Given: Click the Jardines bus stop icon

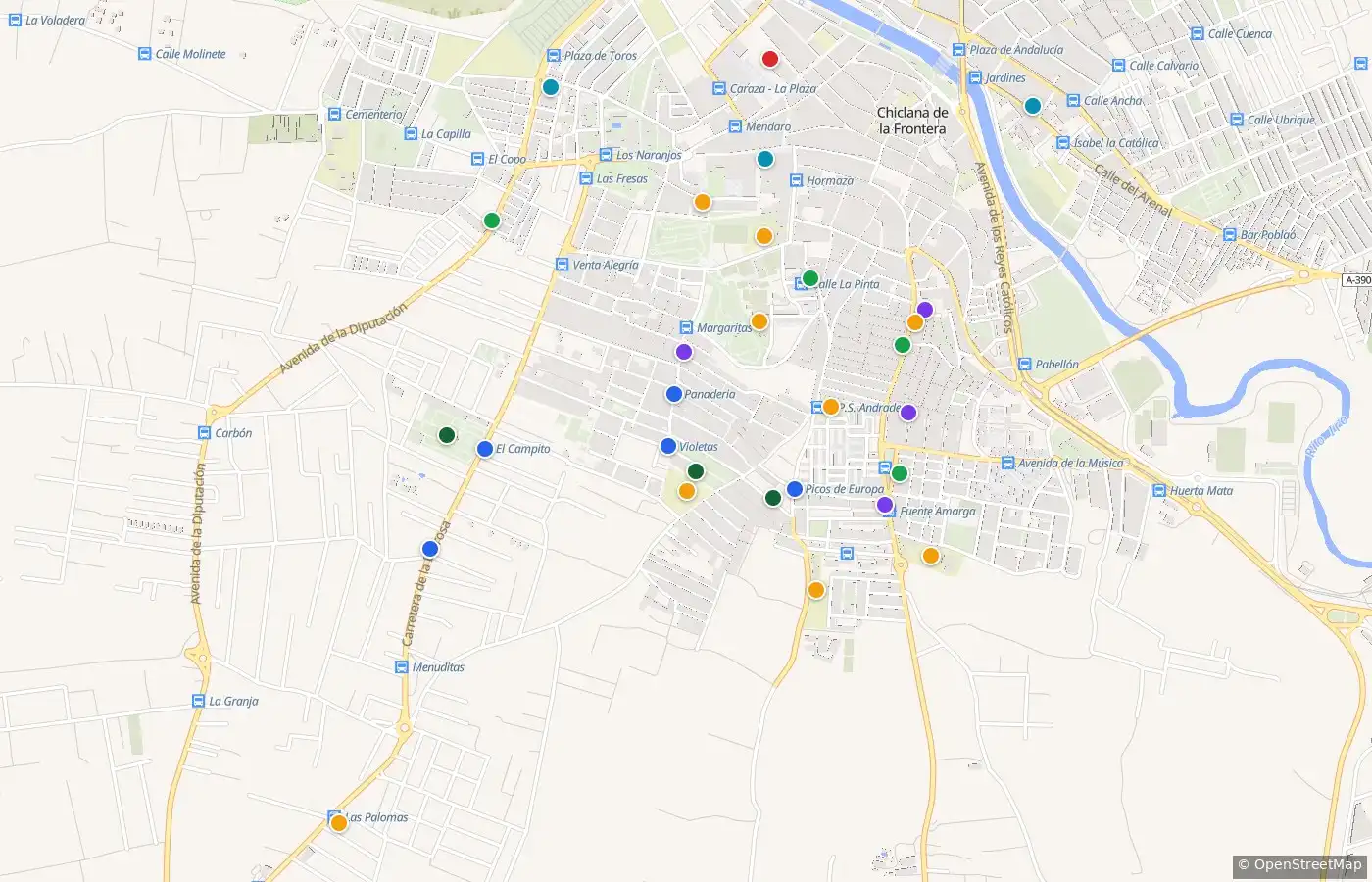Looking at the screenshot, I should (x=974, y=78).
